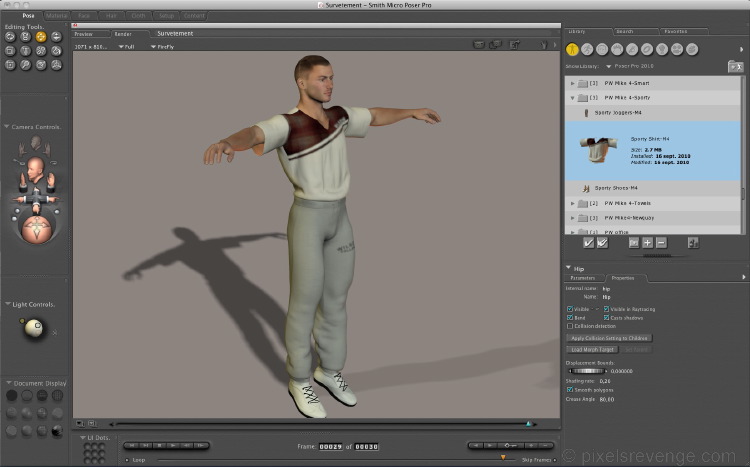
Task: Open the Show Library Poser Pro 2010 dropdown
Action: [x=630, y=66]
